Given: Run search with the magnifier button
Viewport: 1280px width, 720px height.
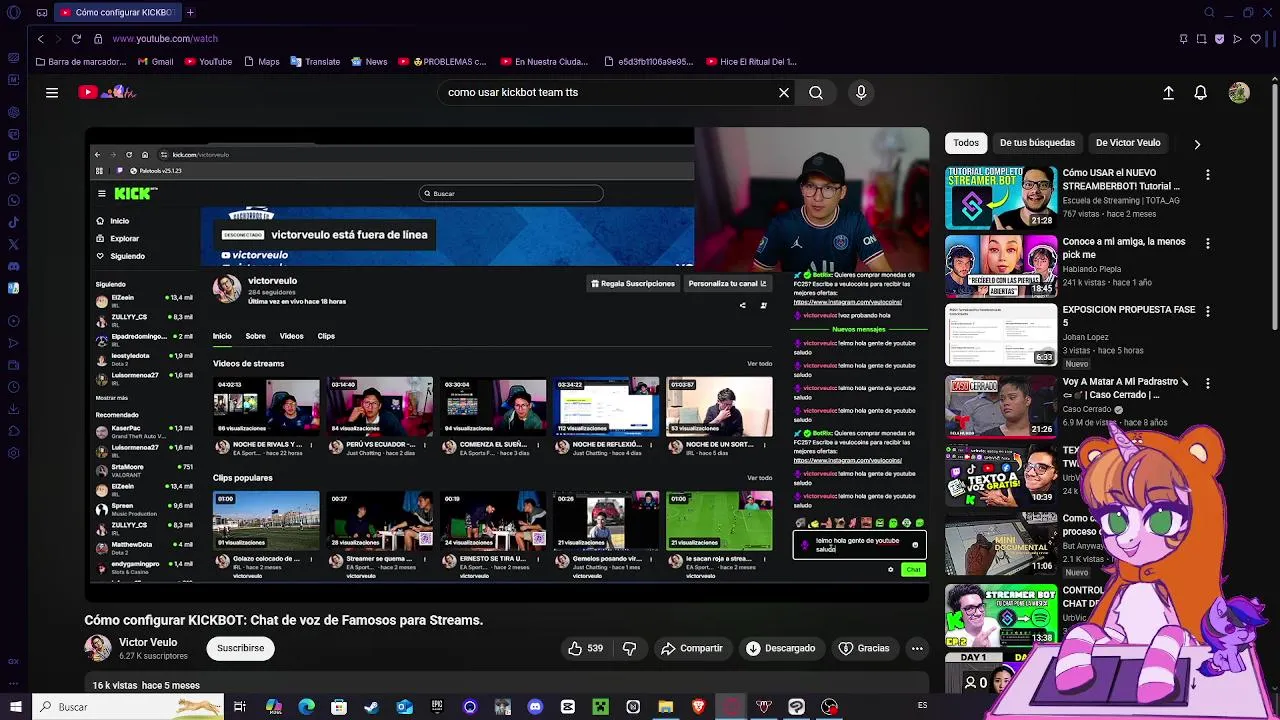Looking at the screenshot, I should tap(816, 93).
